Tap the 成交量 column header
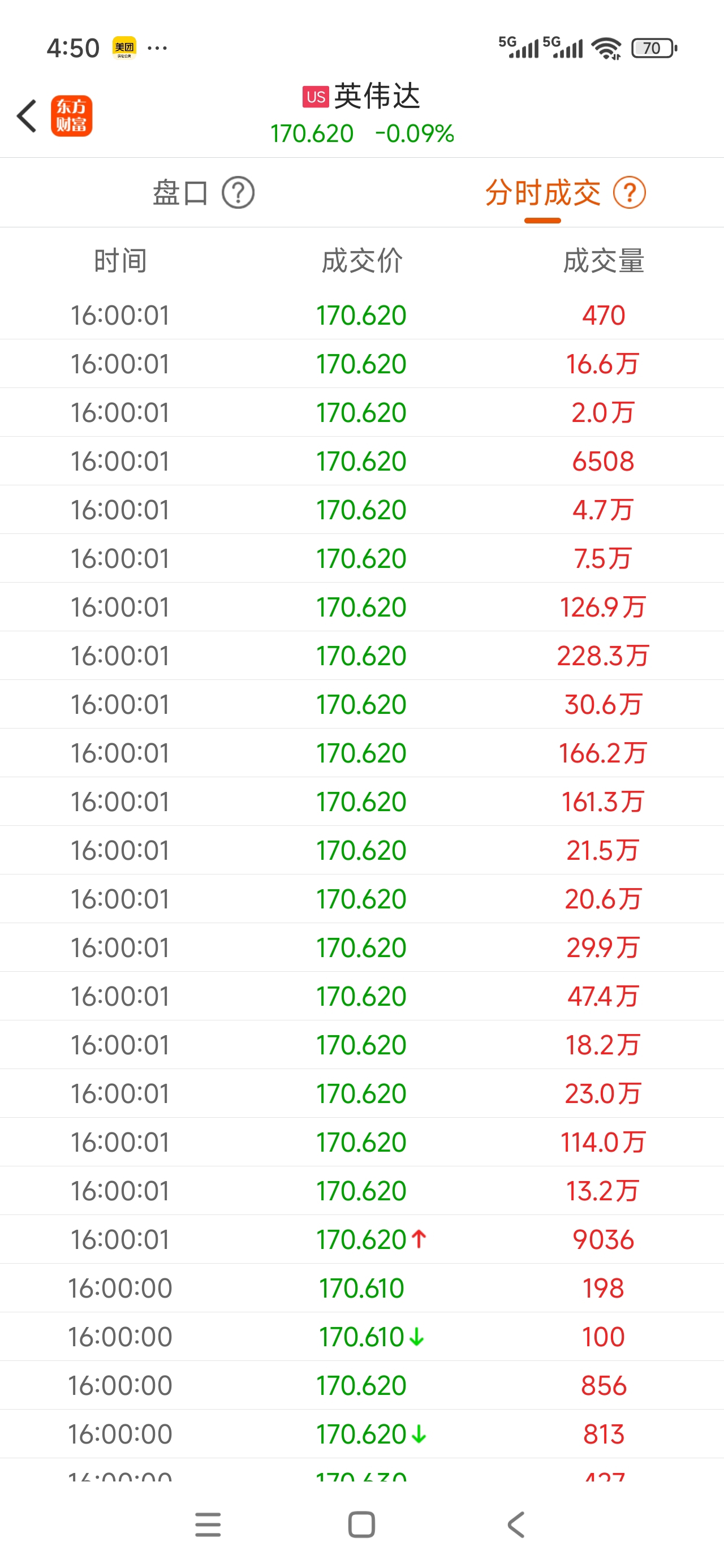724x1568 pixels. 604,261
